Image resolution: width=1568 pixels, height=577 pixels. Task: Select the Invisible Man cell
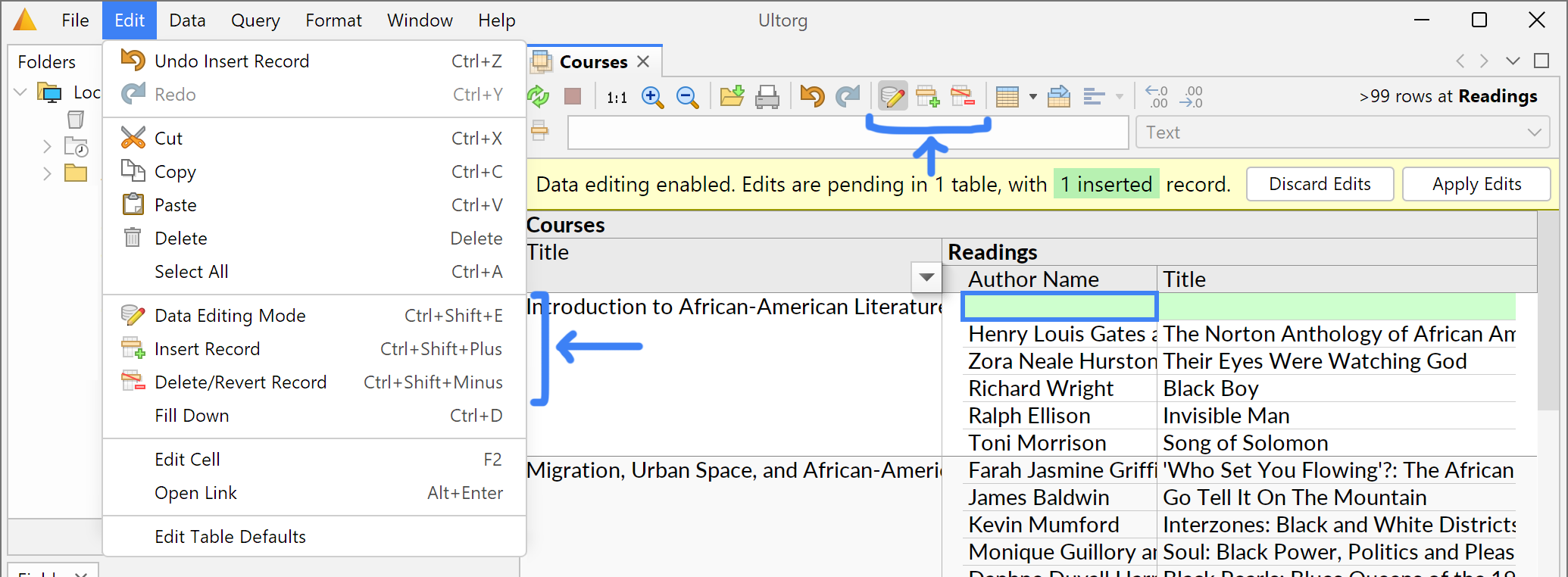point(1338,416)
